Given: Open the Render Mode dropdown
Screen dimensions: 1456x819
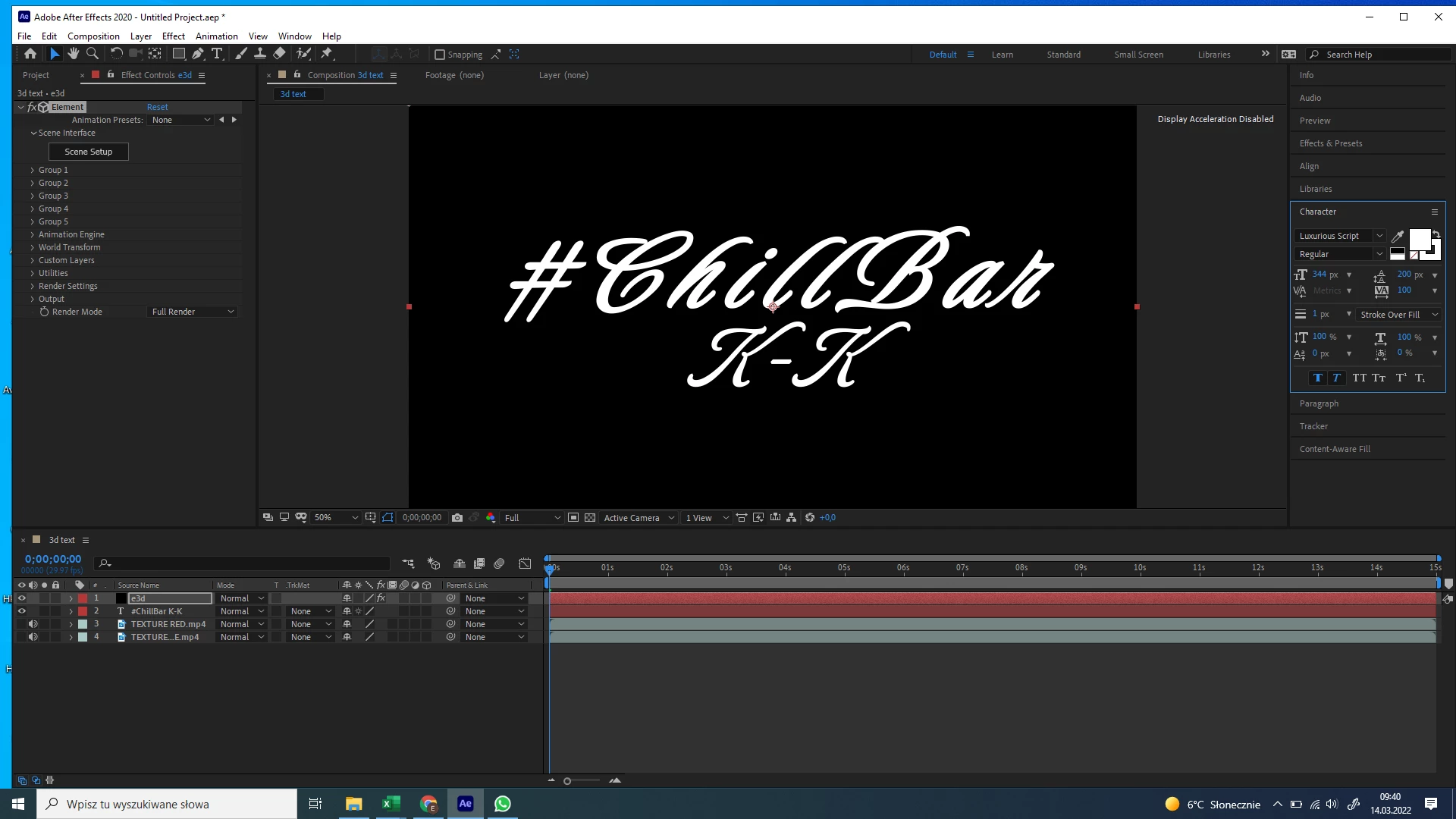Looking at the screenshot, I should [193, 312].
